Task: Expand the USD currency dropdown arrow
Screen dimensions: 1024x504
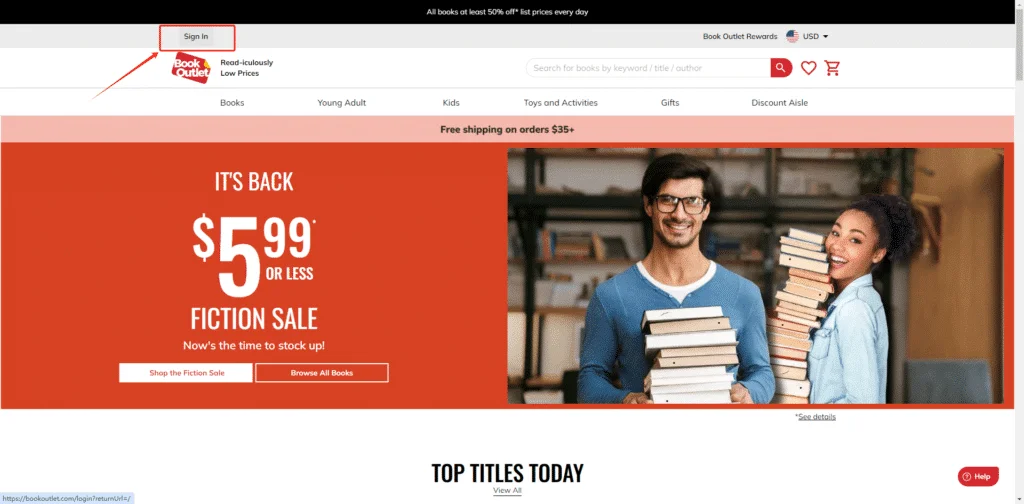Action: click(x=825, y=37)
